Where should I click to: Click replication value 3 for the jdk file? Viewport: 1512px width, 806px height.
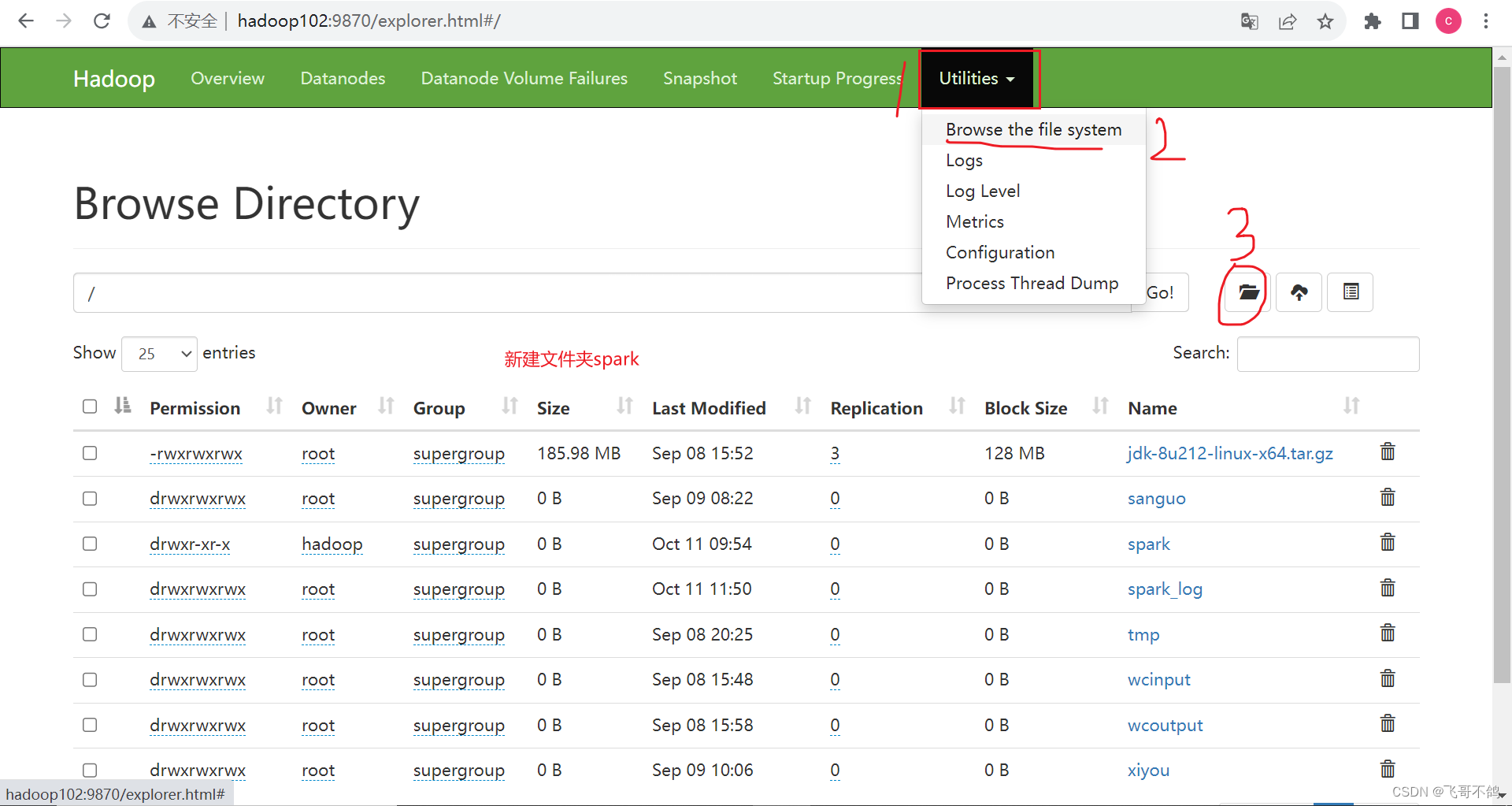(835, 453)
